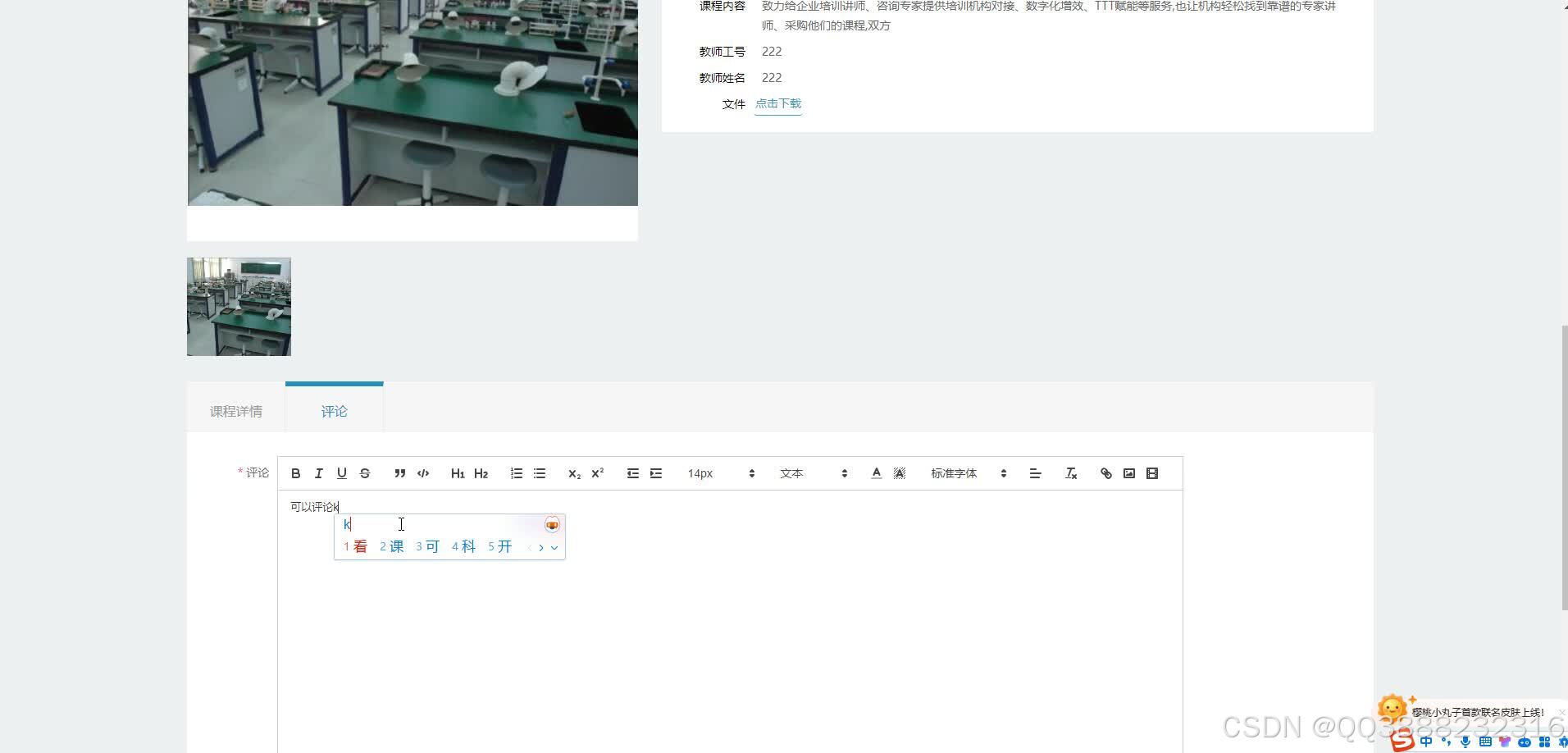
Task: Insert an image into the comment
Action: (x=1129, y=473)
